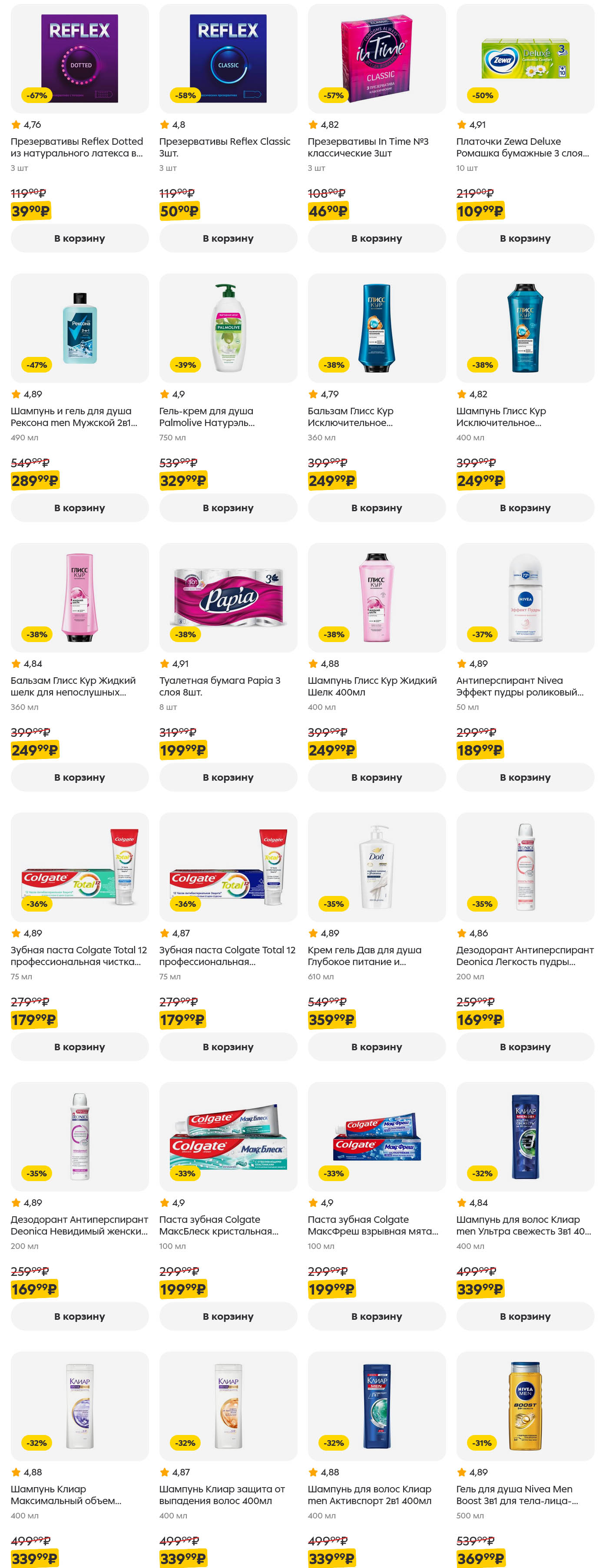Add Reflex Dotted condoms to cart
This screenshot has width=606, height=1568.
pos(79,238)
